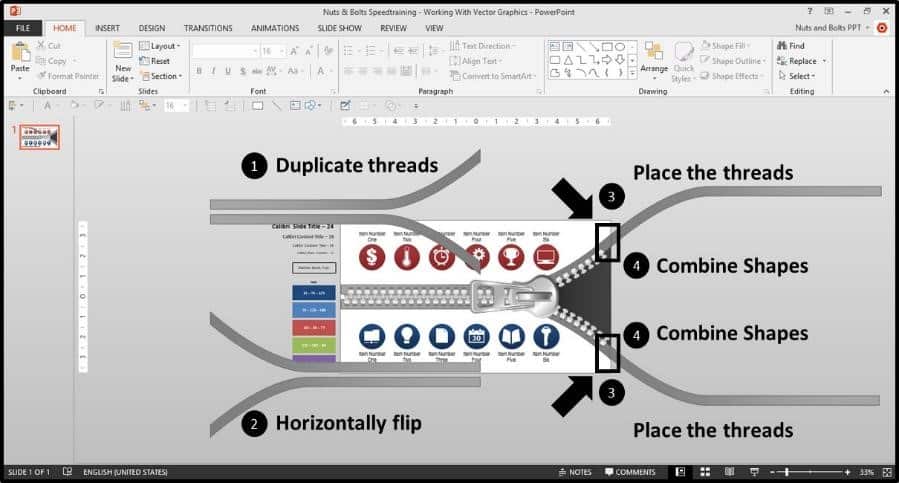Start Slide Show from status bar icon
The width and height of the screenshot is (899, 483).
pos(755,472)
